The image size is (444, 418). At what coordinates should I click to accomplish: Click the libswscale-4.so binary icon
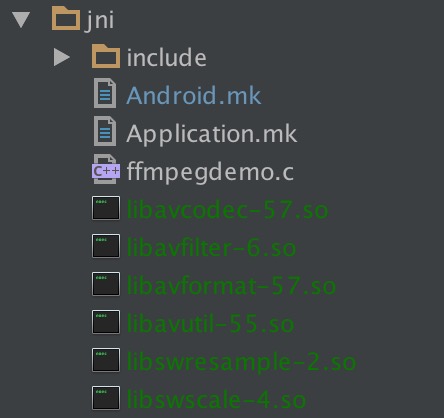pyautogui.click(x=106, y=398)
